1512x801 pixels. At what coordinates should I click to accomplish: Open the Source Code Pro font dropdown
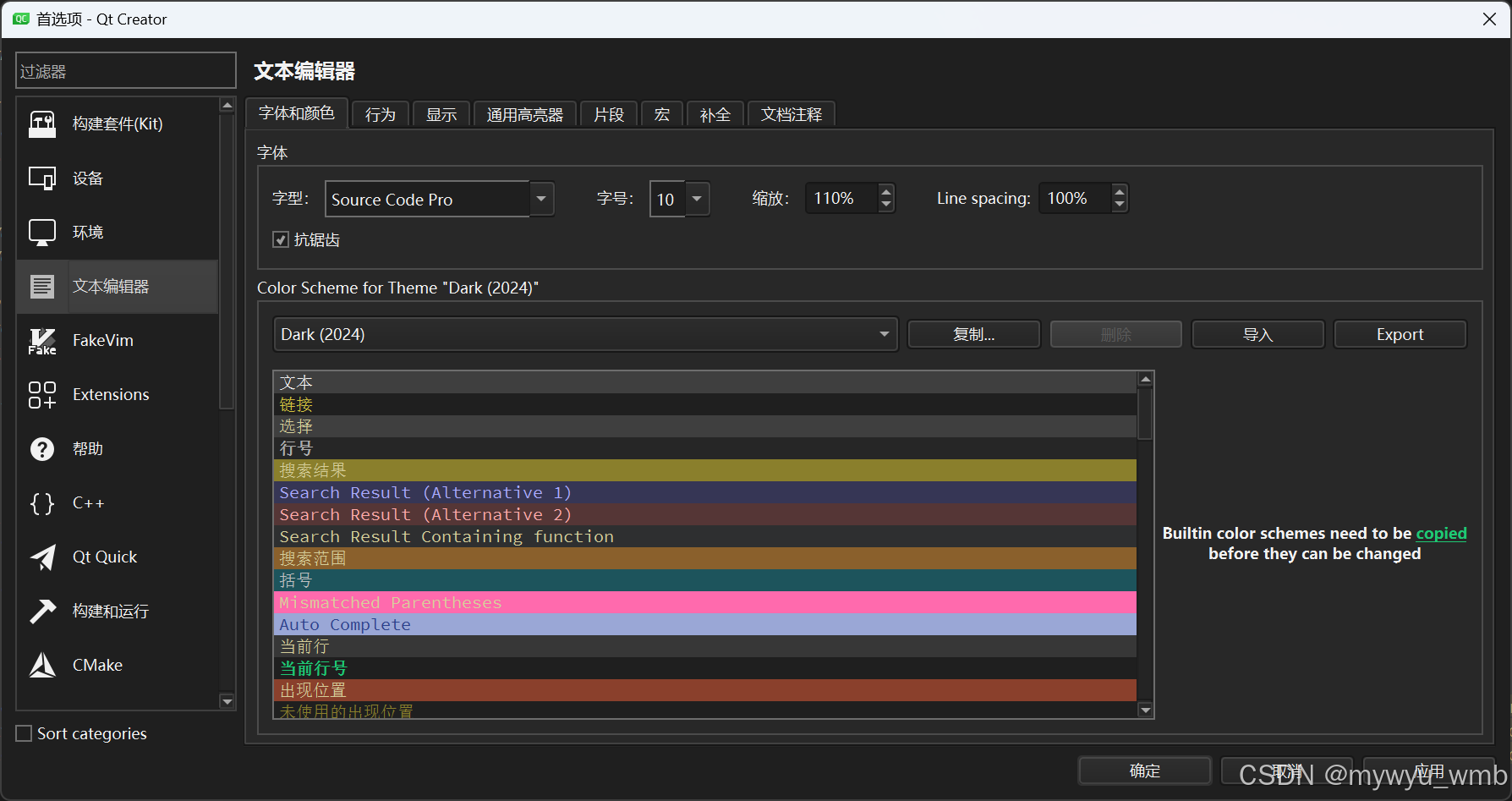540,199
